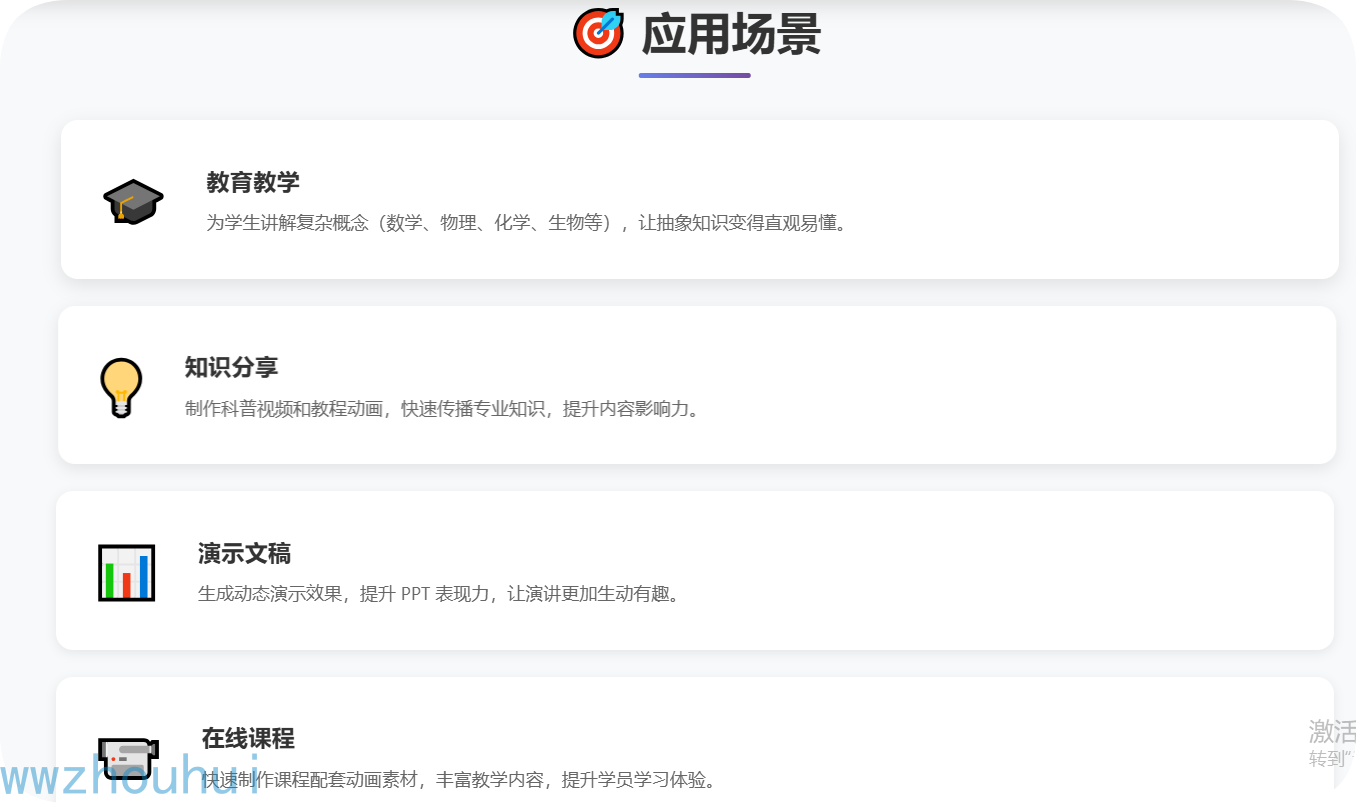Click the description starting 制作科普视频和教程动画

(443, 409)
